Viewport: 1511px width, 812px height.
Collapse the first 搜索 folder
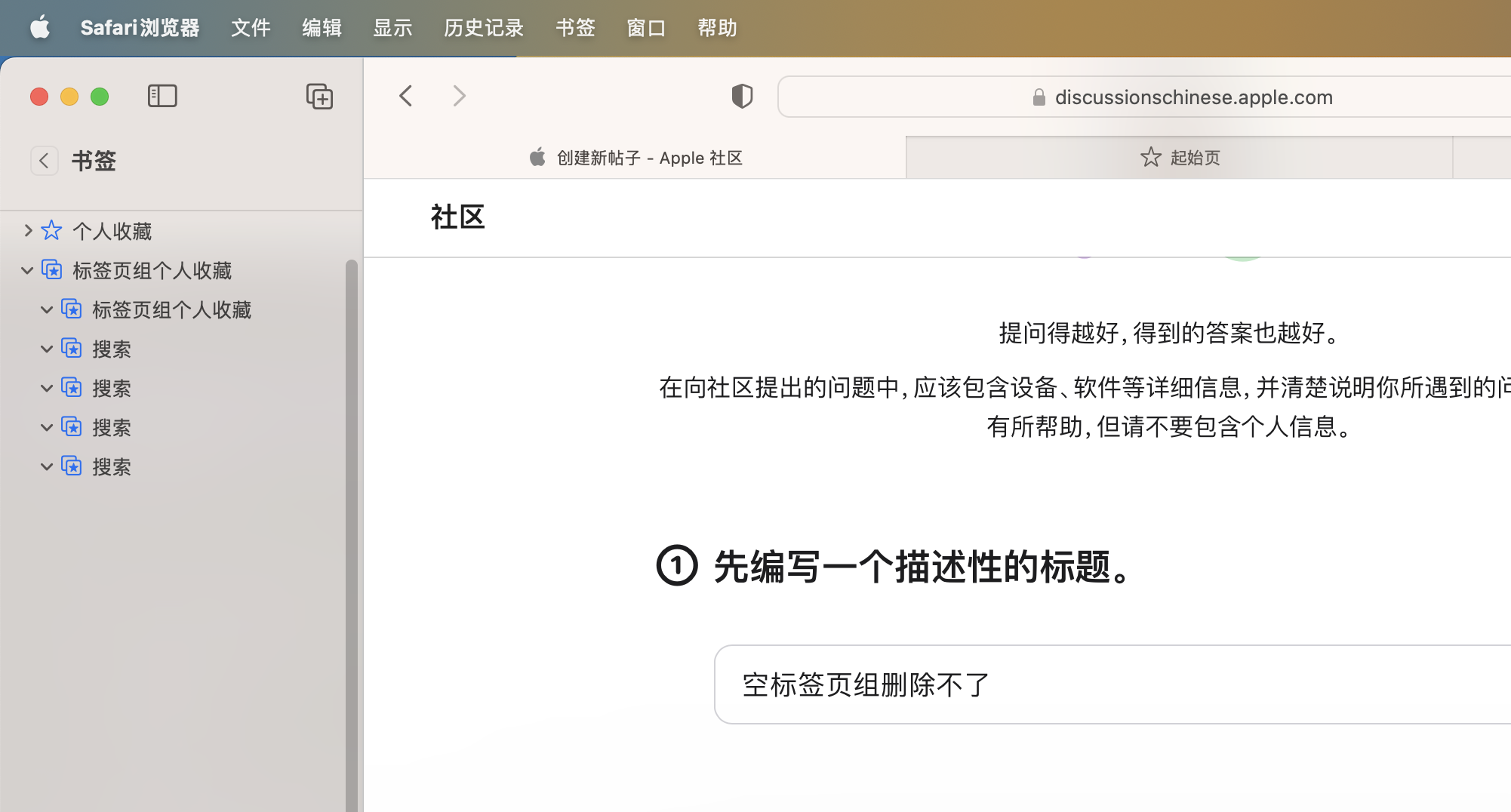coord(47,349)
